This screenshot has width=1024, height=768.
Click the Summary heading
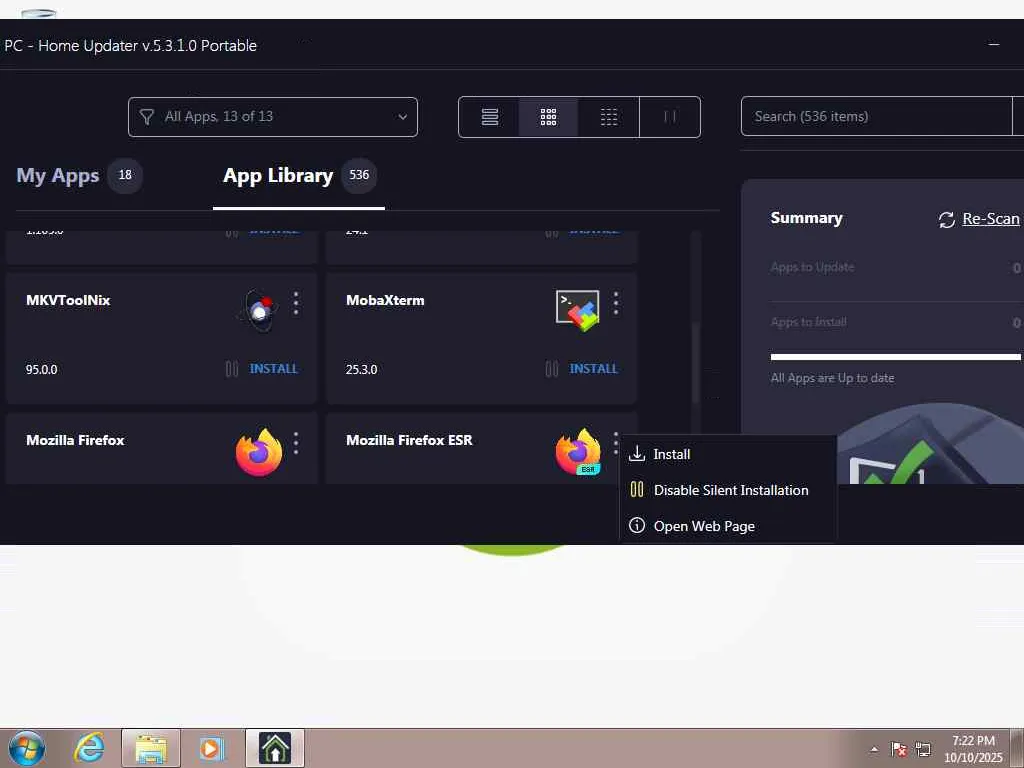pos(807,218)
